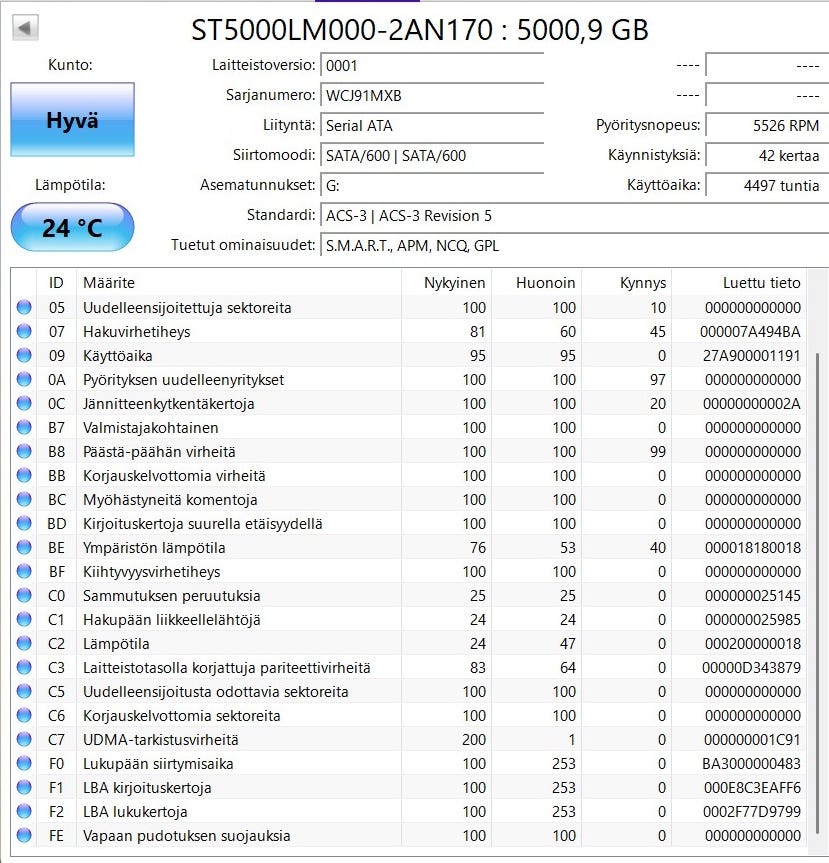Image resolution: width=829 pixels, height=863 pixels.
Task: Click status icon for Sammutuksen peruutuksia
Action: click(24, 596)
